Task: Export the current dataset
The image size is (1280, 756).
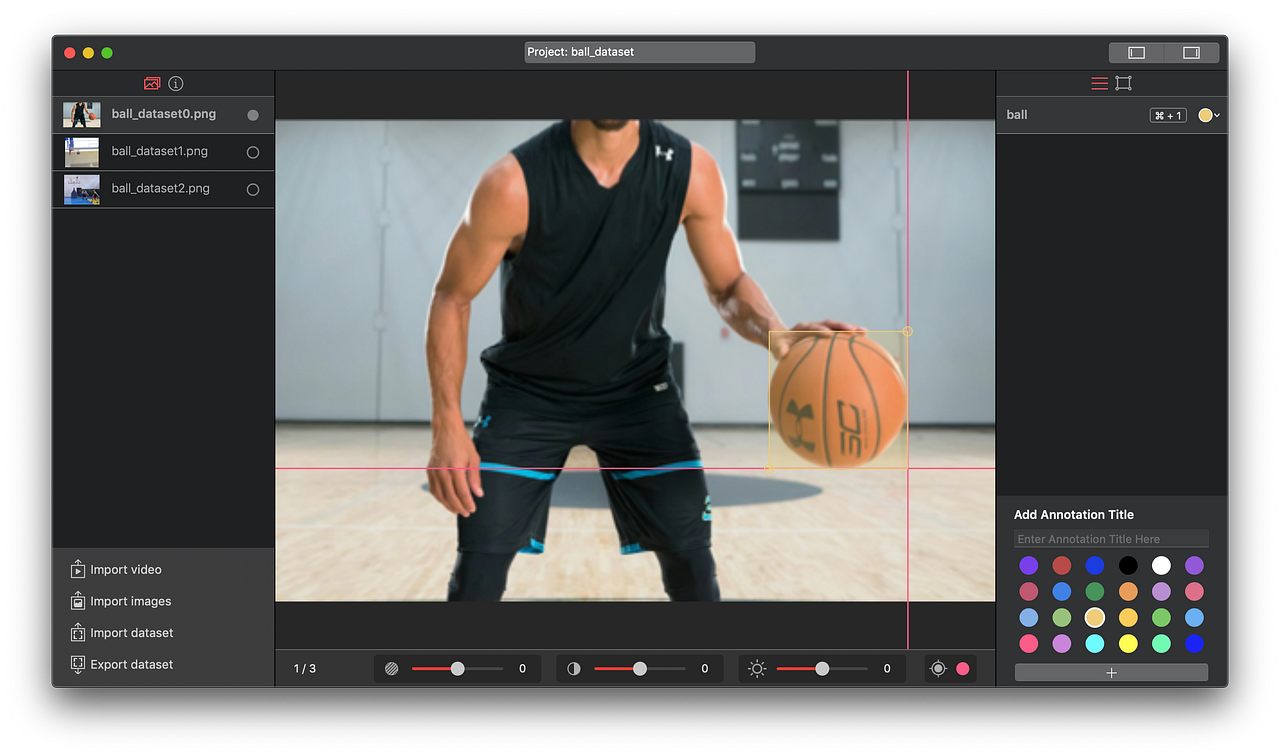Action: coord(131,664)
